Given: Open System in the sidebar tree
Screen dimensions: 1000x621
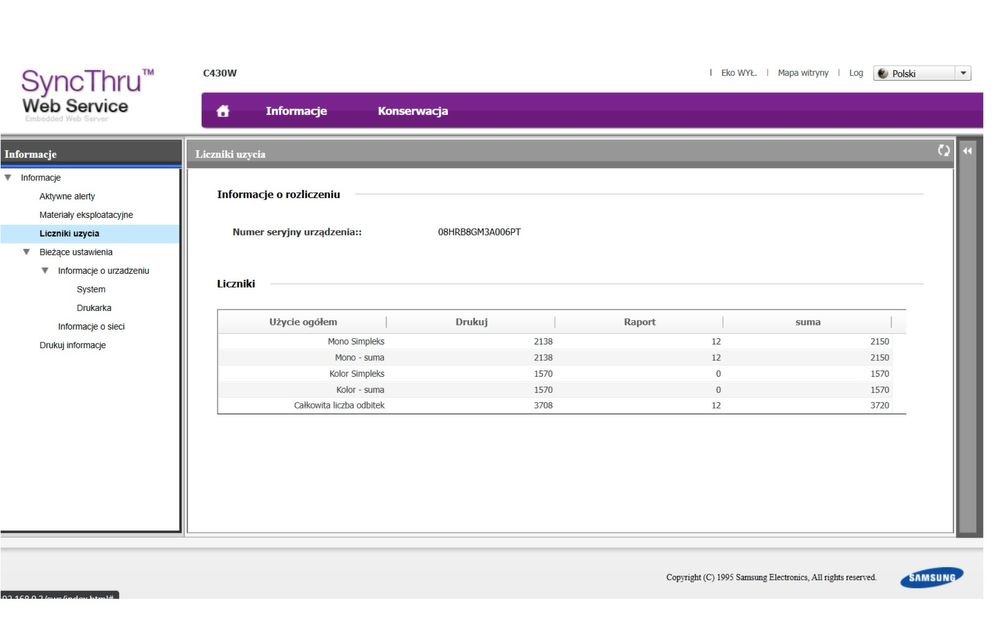Looking at the screenshot, I should [x=91, y=289].
